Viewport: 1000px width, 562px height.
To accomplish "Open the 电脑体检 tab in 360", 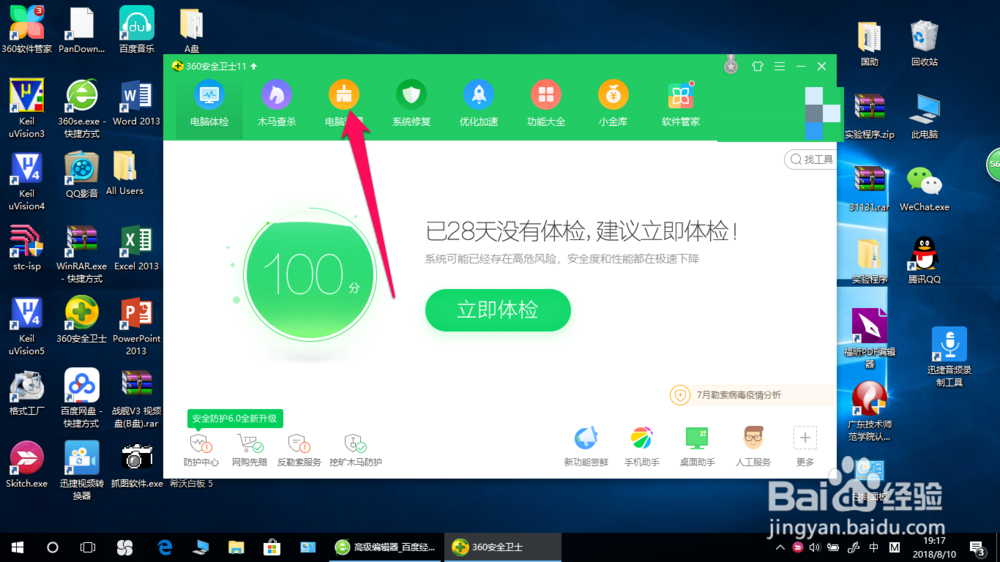I will (209, 103).
